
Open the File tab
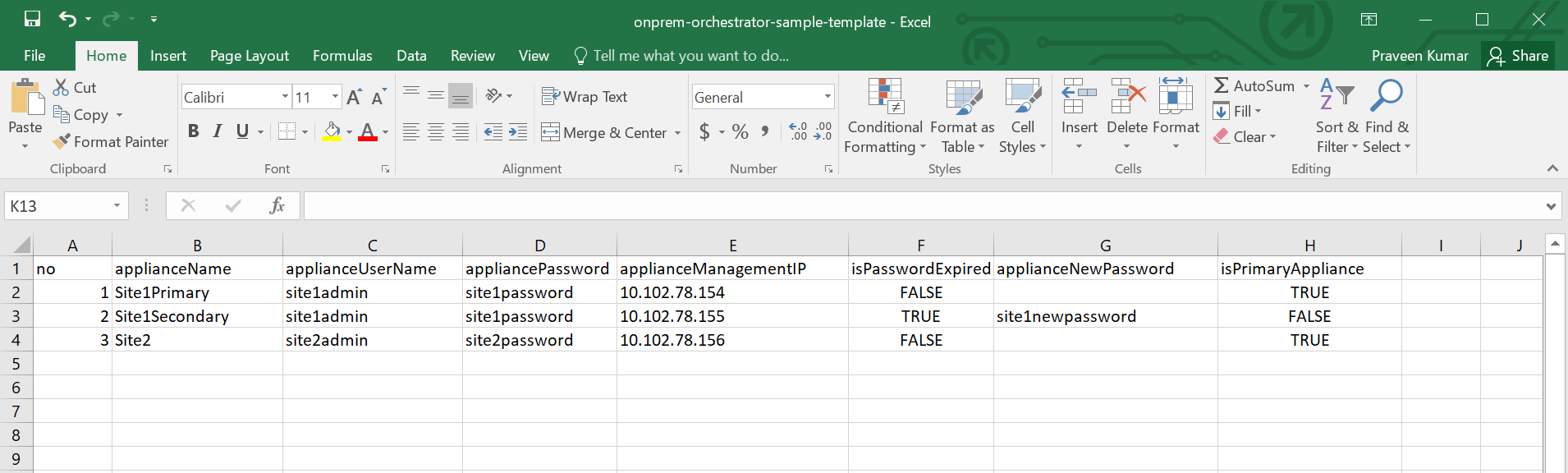point(34,56)
